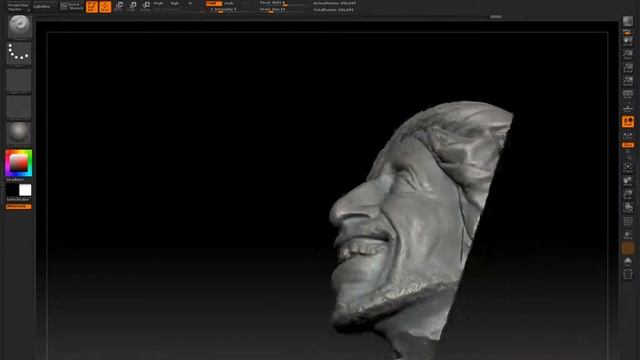Image resolution: width=640 pixels, height=360 pixels.
Task: Click right-shelf Rotate view icon
Action: tap(628, 208)
